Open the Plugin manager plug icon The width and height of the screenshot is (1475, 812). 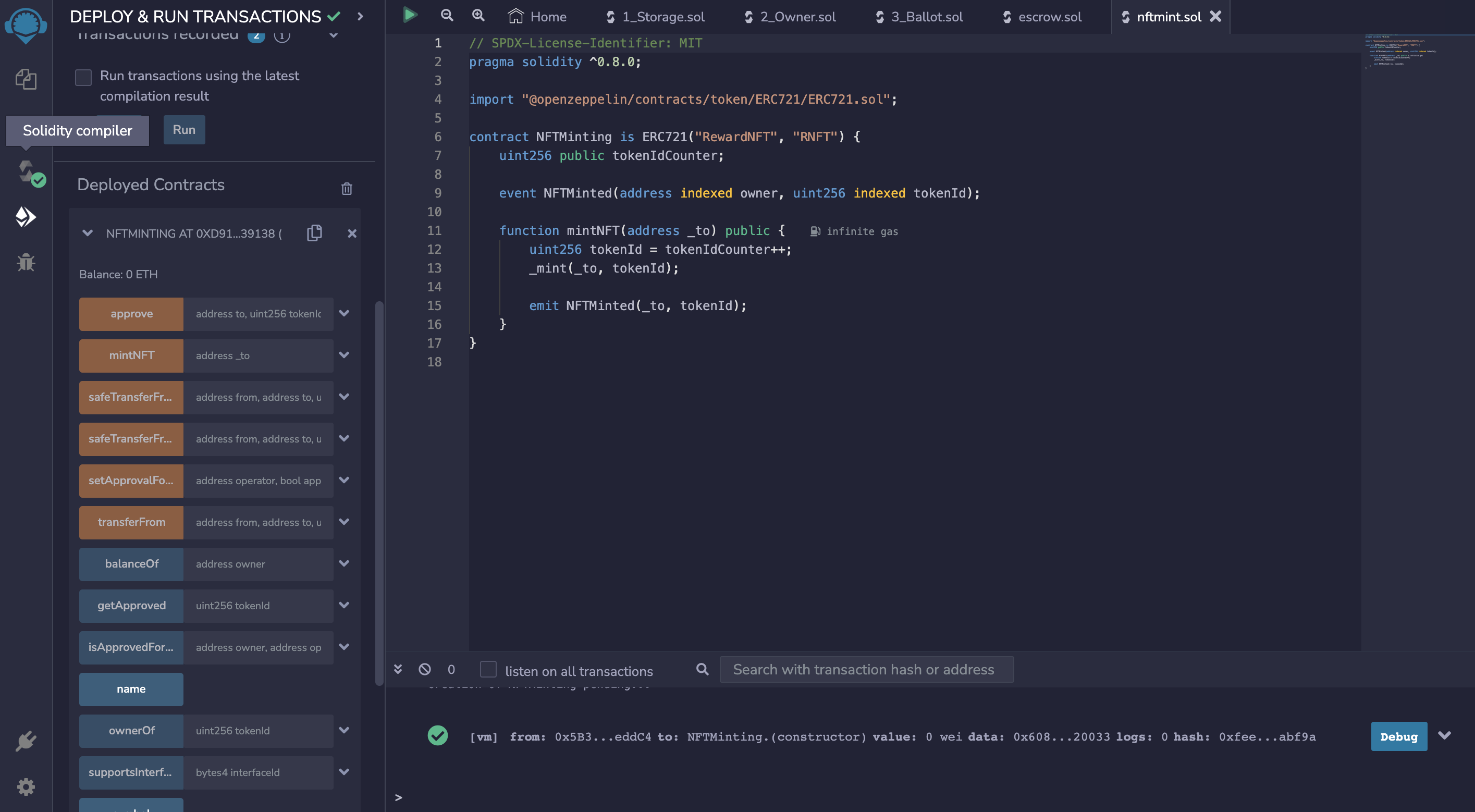tap(26, 741)
